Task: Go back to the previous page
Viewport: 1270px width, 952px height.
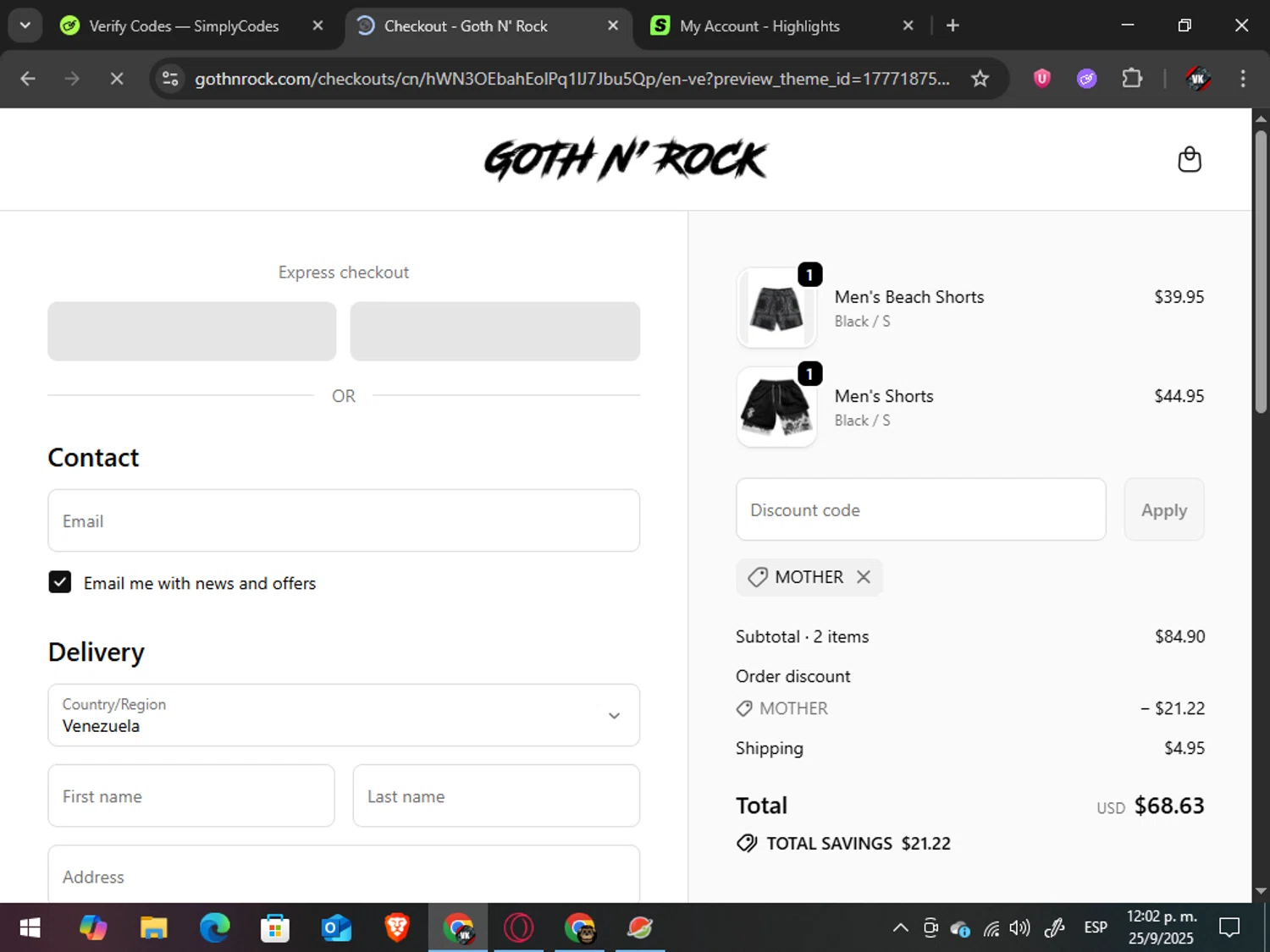Action: 28,79
